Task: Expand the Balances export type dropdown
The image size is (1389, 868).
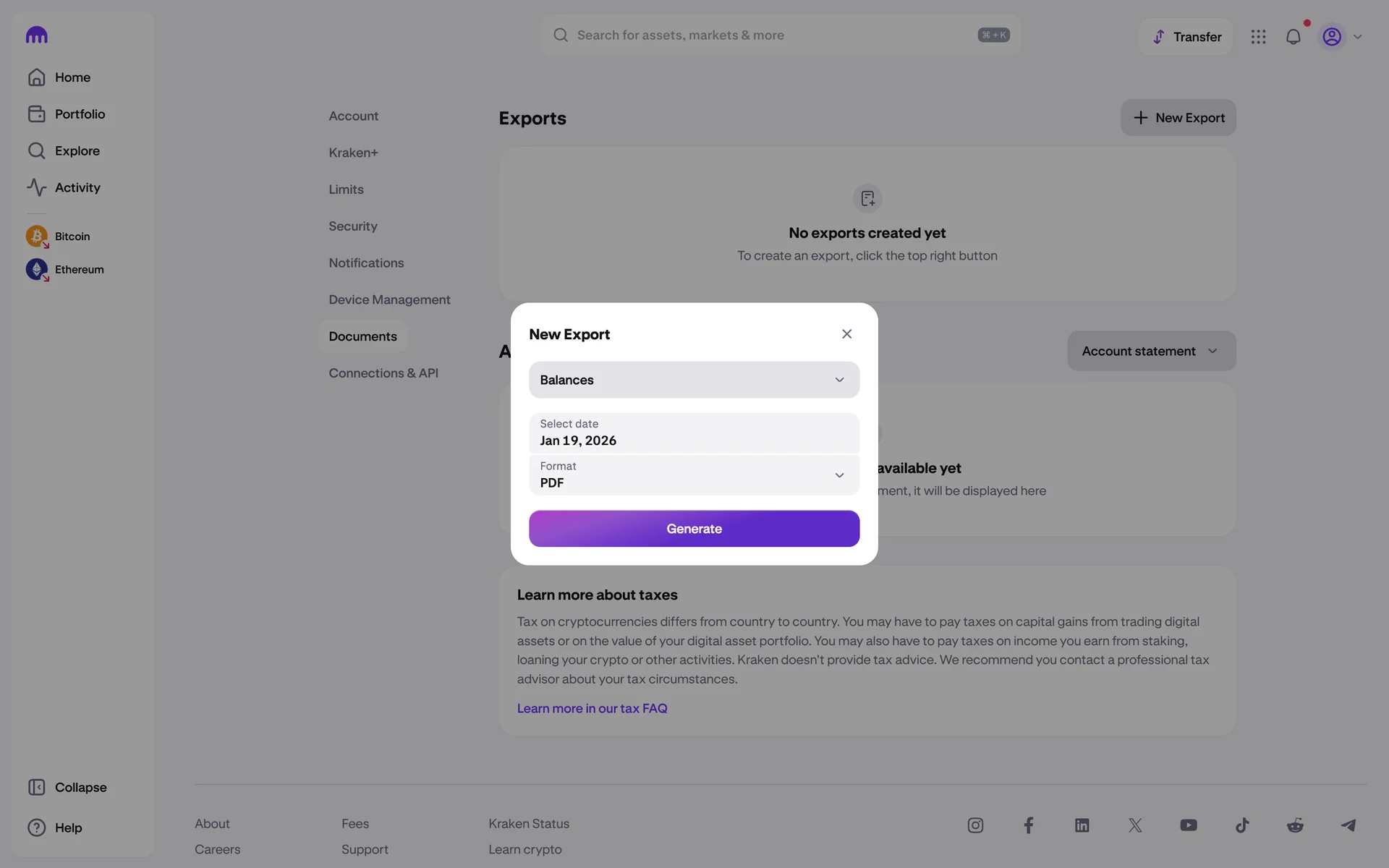Action: [694, 380]
